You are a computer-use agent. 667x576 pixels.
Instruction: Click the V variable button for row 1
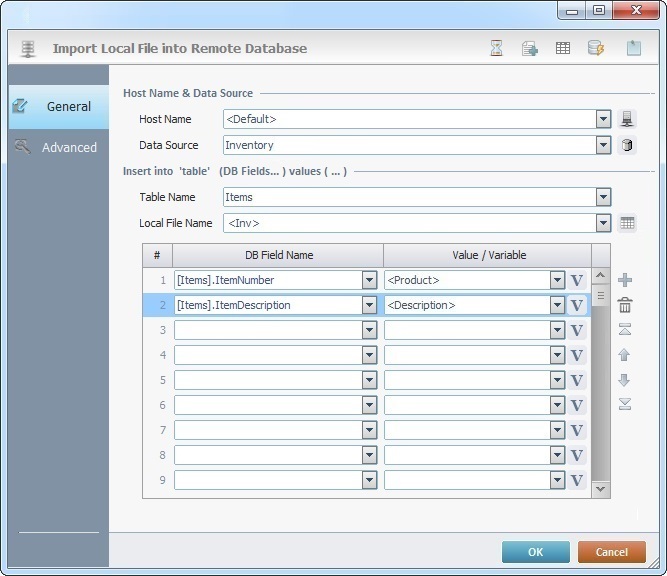(577, 280)
